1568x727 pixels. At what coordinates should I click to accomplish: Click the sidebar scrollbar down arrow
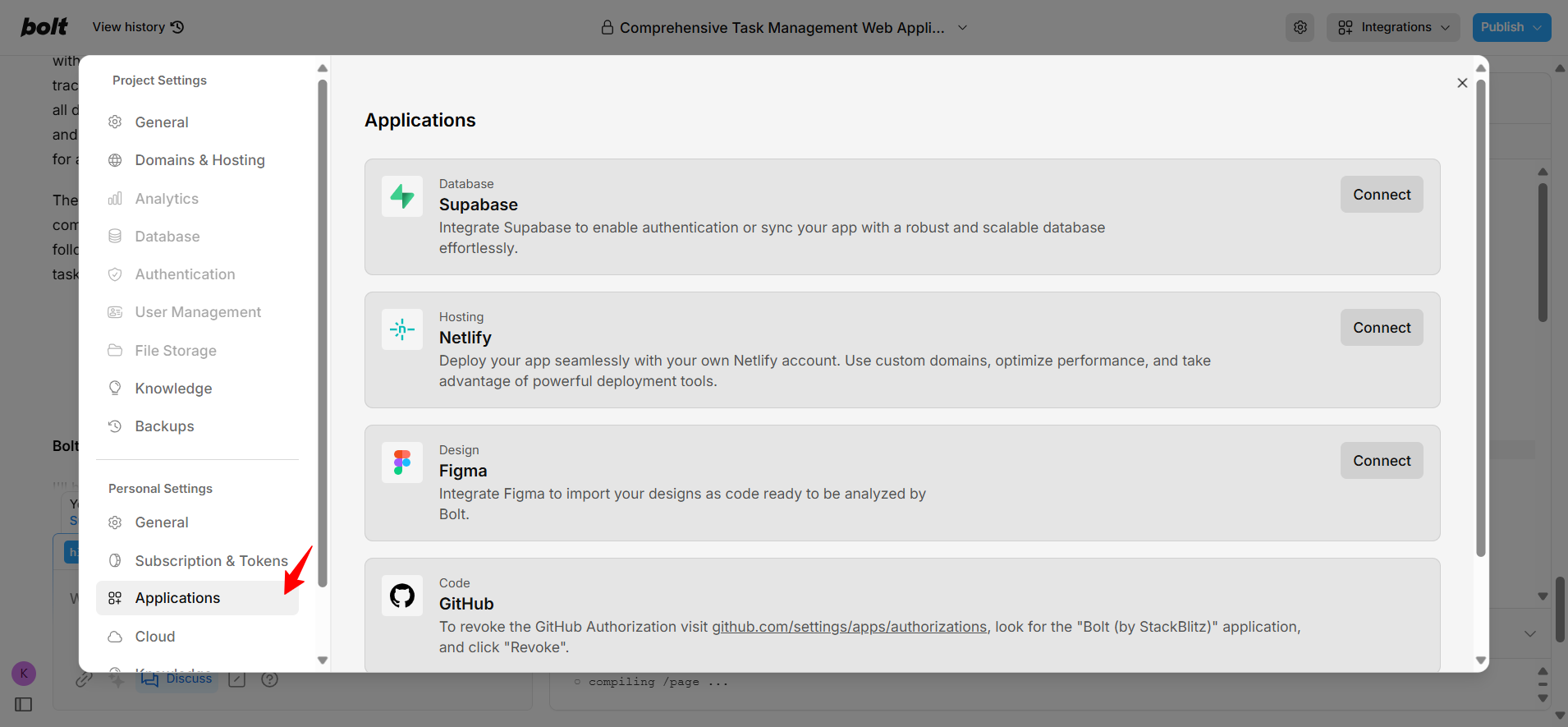point(323,660)
